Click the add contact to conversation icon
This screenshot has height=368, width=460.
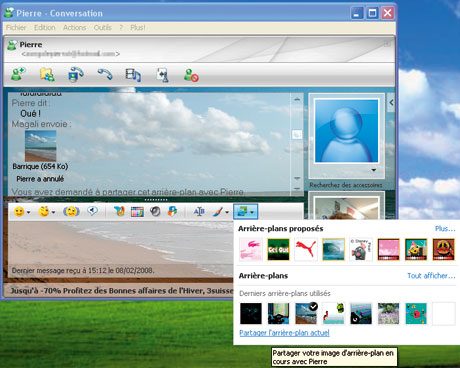18,74
